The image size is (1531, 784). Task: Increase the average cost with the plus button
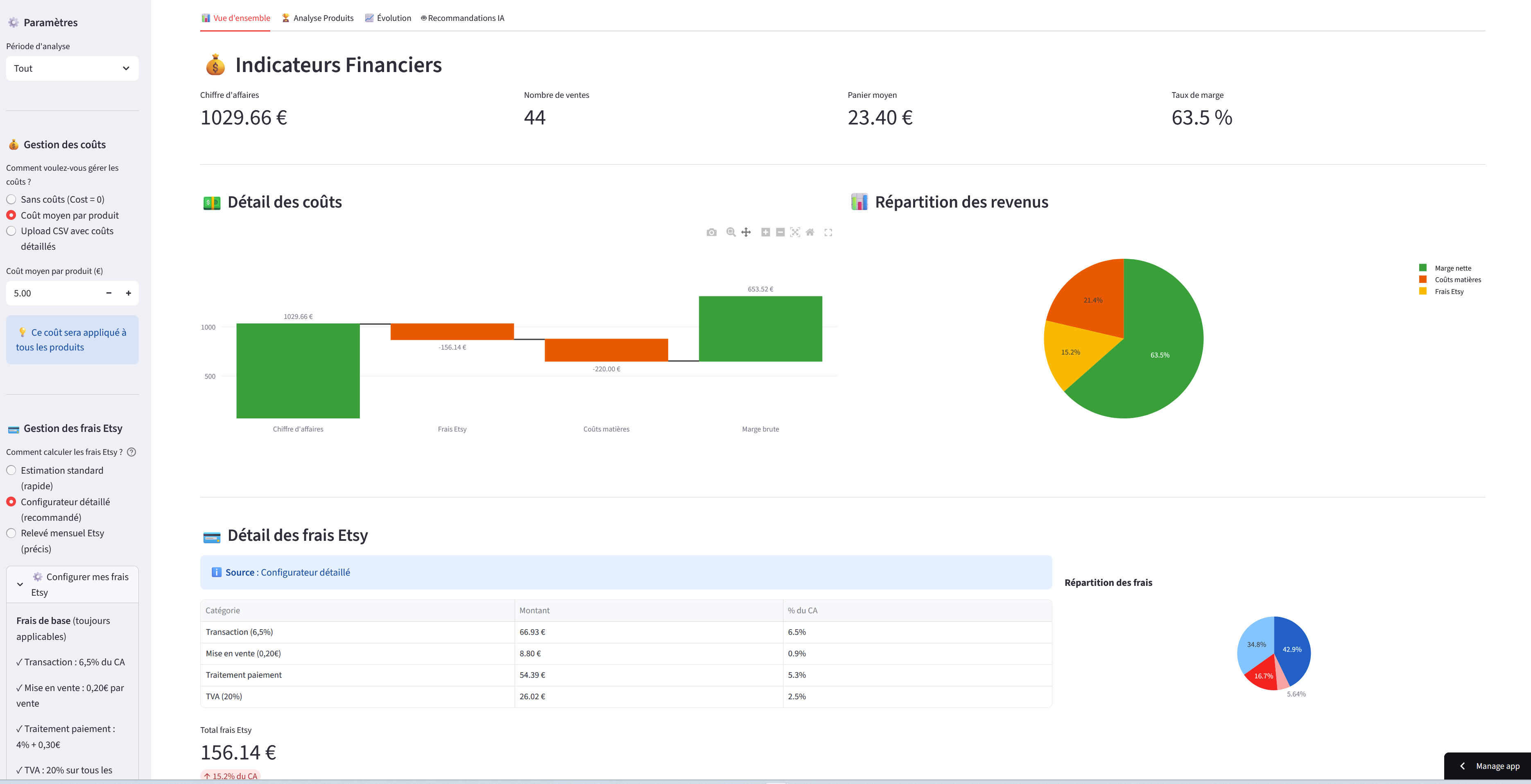pyautogui.click(x=129, y=293)
